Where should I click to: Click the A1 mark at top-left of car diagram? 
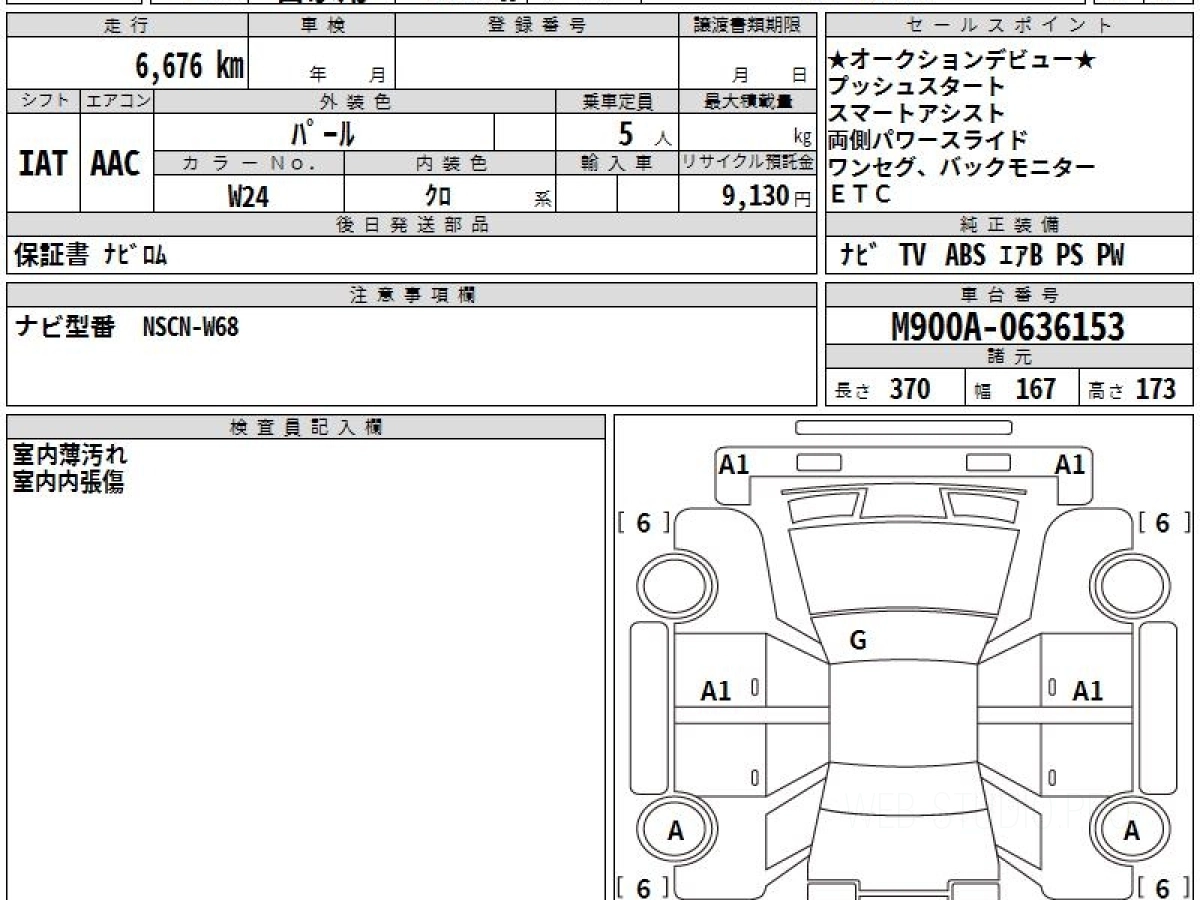734,465
